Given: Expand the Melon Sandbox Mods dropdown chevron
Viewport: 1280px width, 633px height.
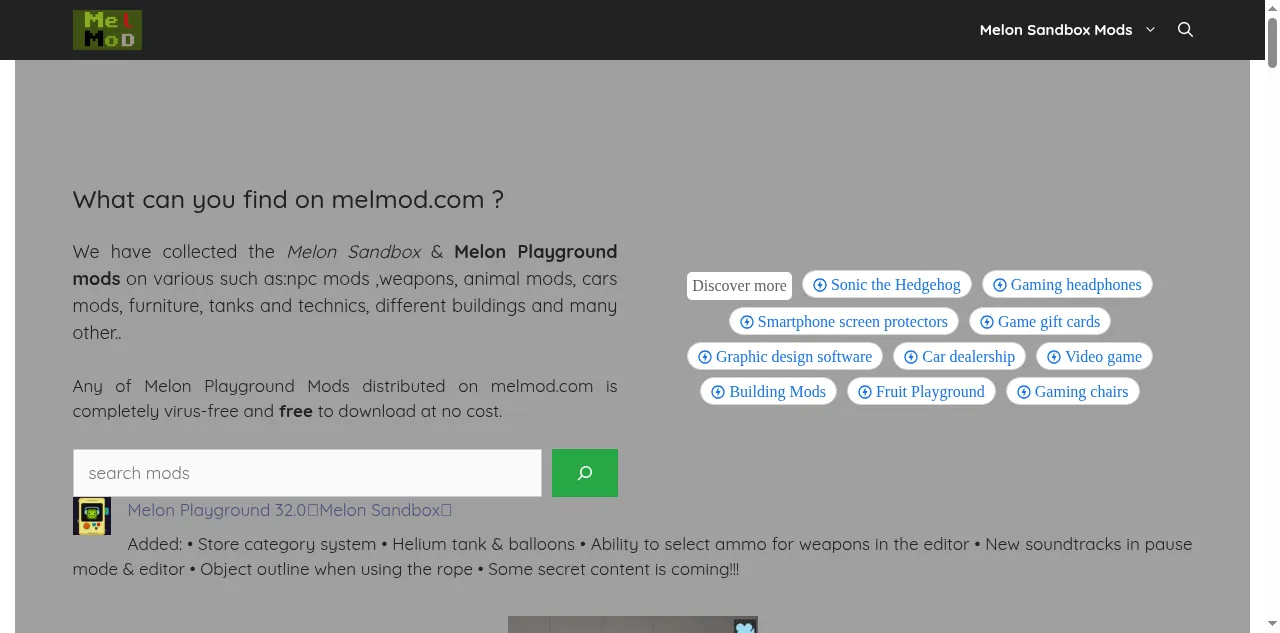Looking at the screenshot, I should pos(1150,30).
